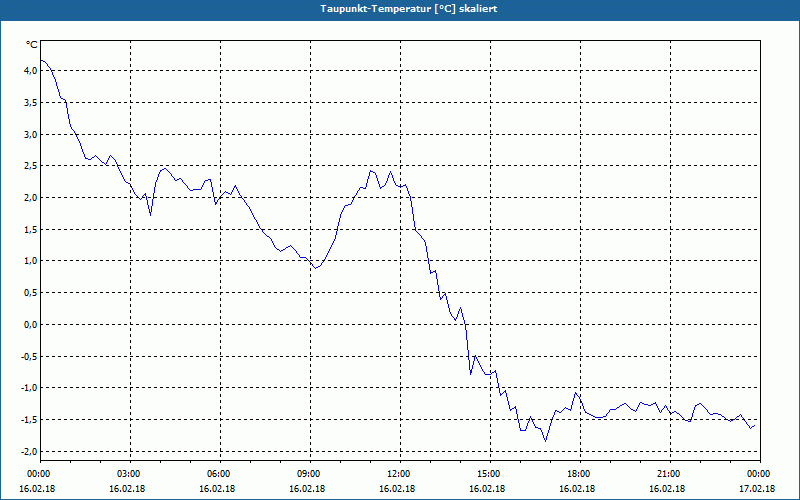Screen dimensions: 800x500
Task: Select the "1,0" y-axis label
Action: click(30, 261)
